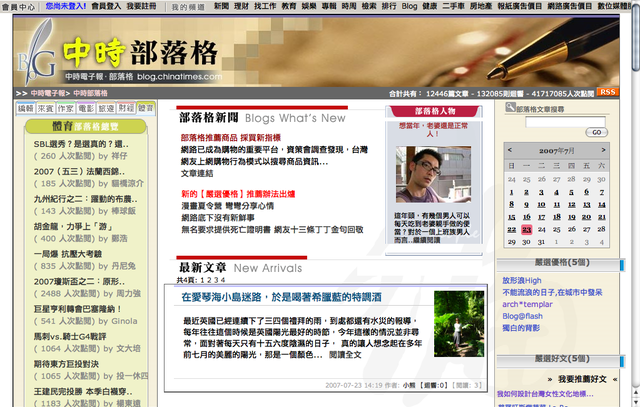The image size is (640, 407).
Task: Expand the 嚴選優格(5個) section header
Action: click(x=561, y=264)
